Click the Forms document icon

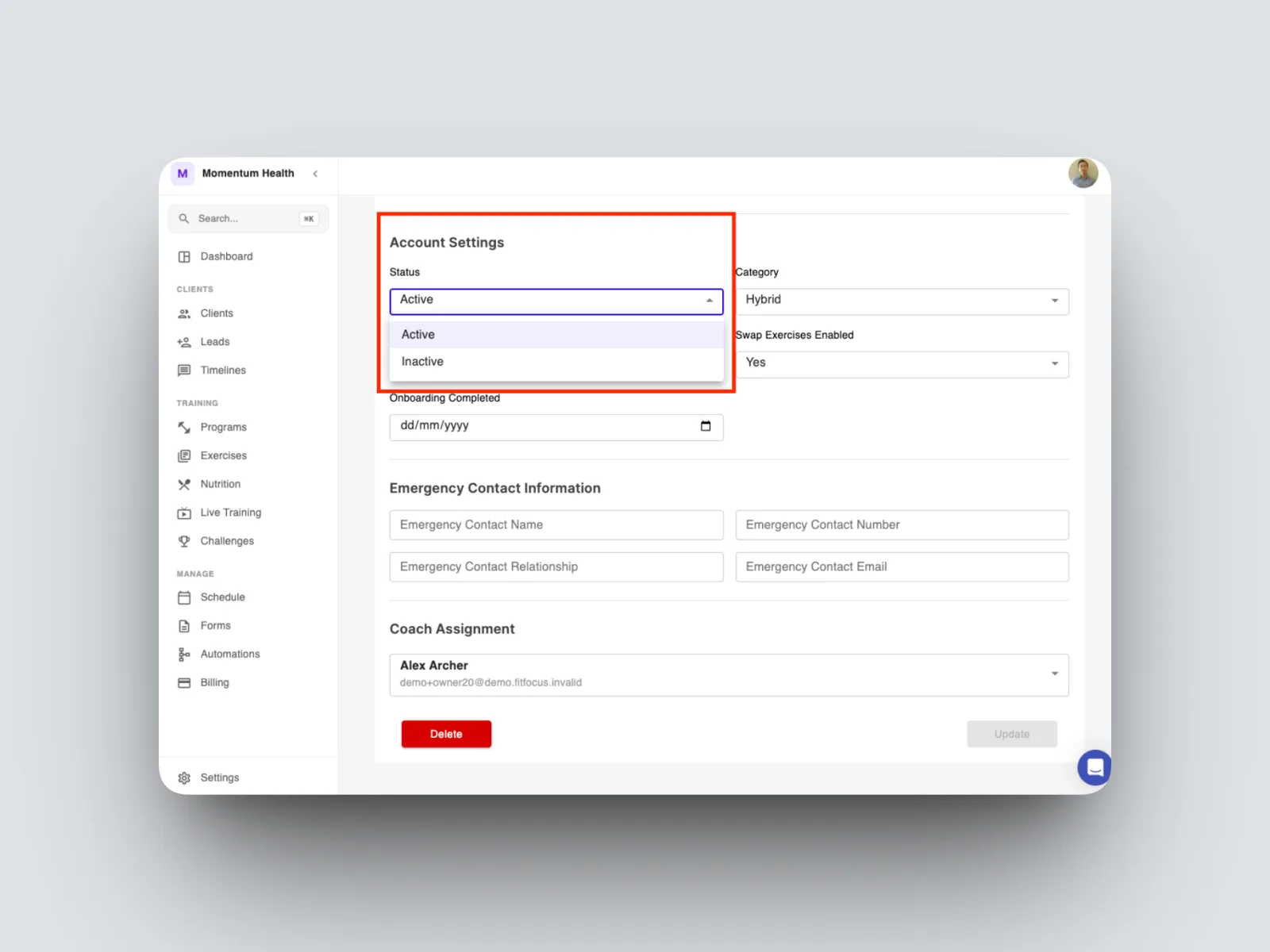[184, 626]
